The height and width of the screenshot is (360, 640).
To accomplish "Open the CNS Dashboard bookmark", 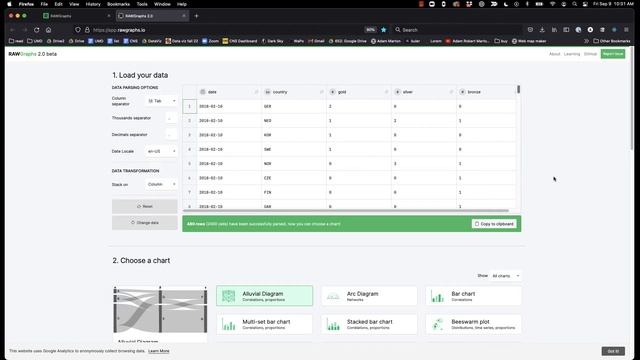I will (240, 41).
